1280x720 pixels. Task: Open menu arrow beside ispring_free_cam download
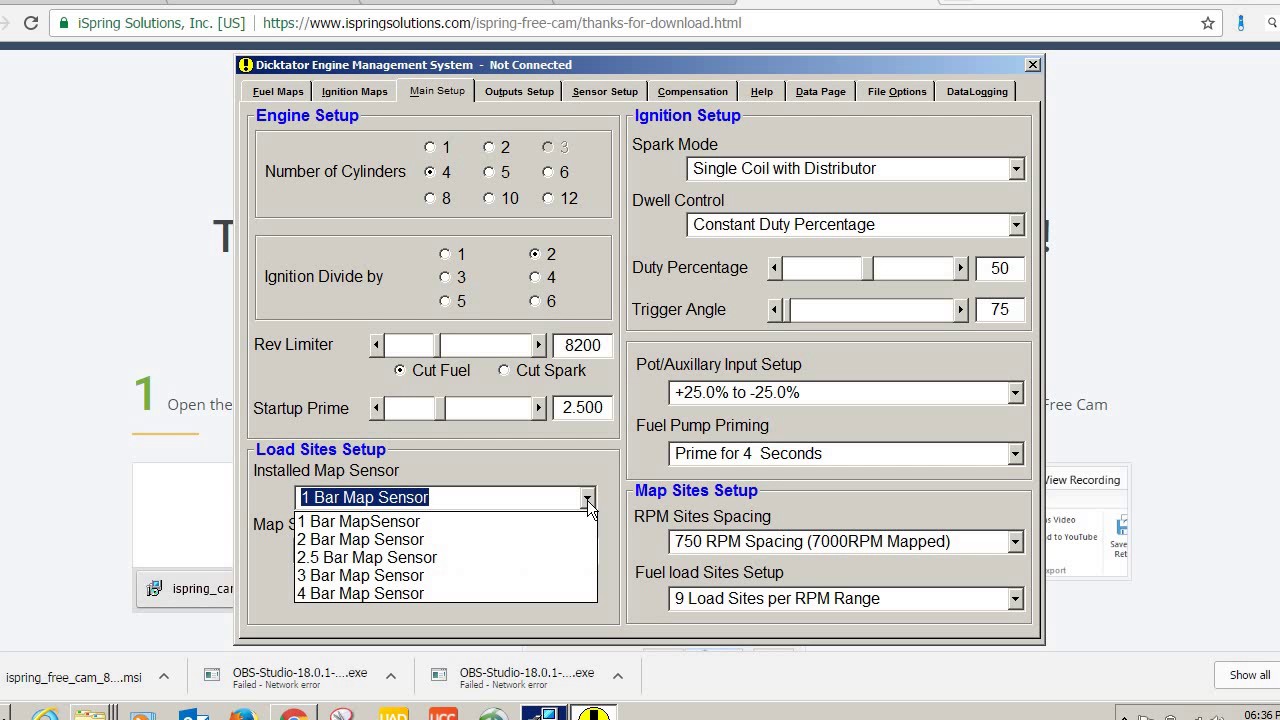pyautogui.click(x=164, y=677)
